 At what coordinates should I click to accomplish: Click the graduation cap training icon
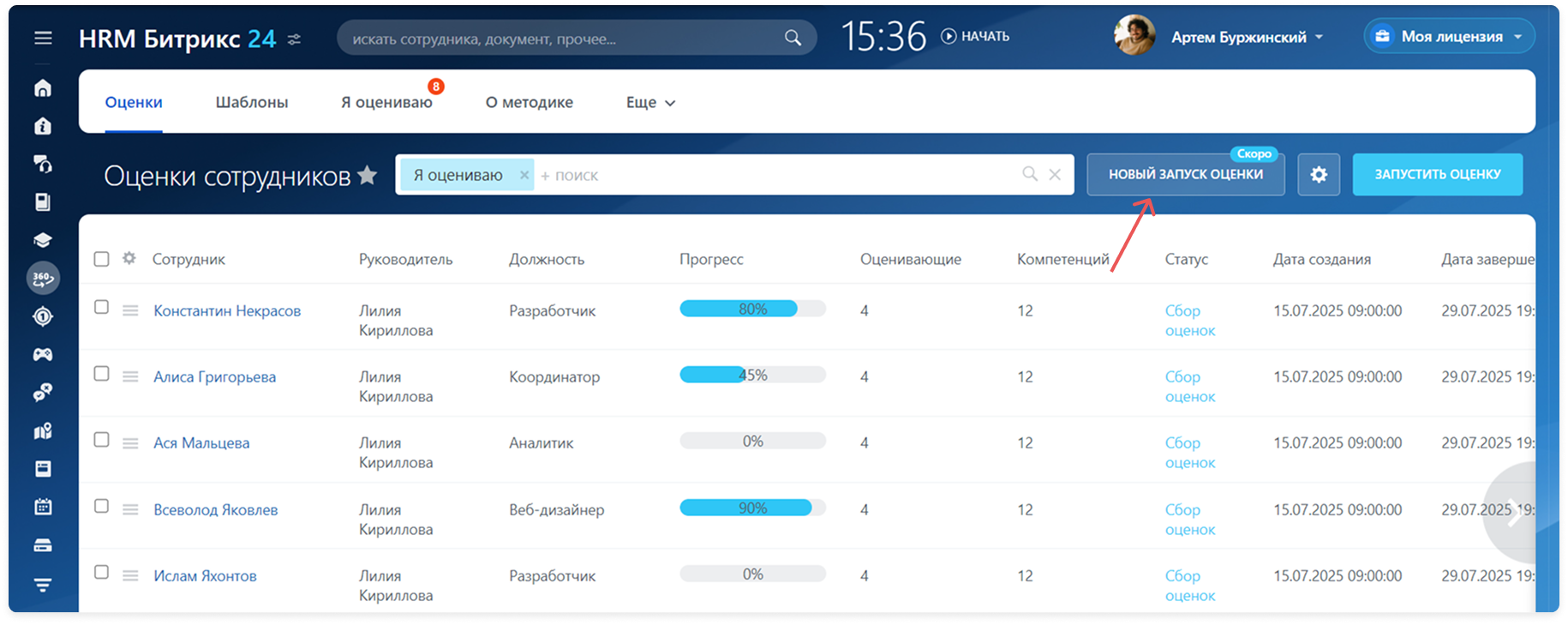click(x=43, y=240)
